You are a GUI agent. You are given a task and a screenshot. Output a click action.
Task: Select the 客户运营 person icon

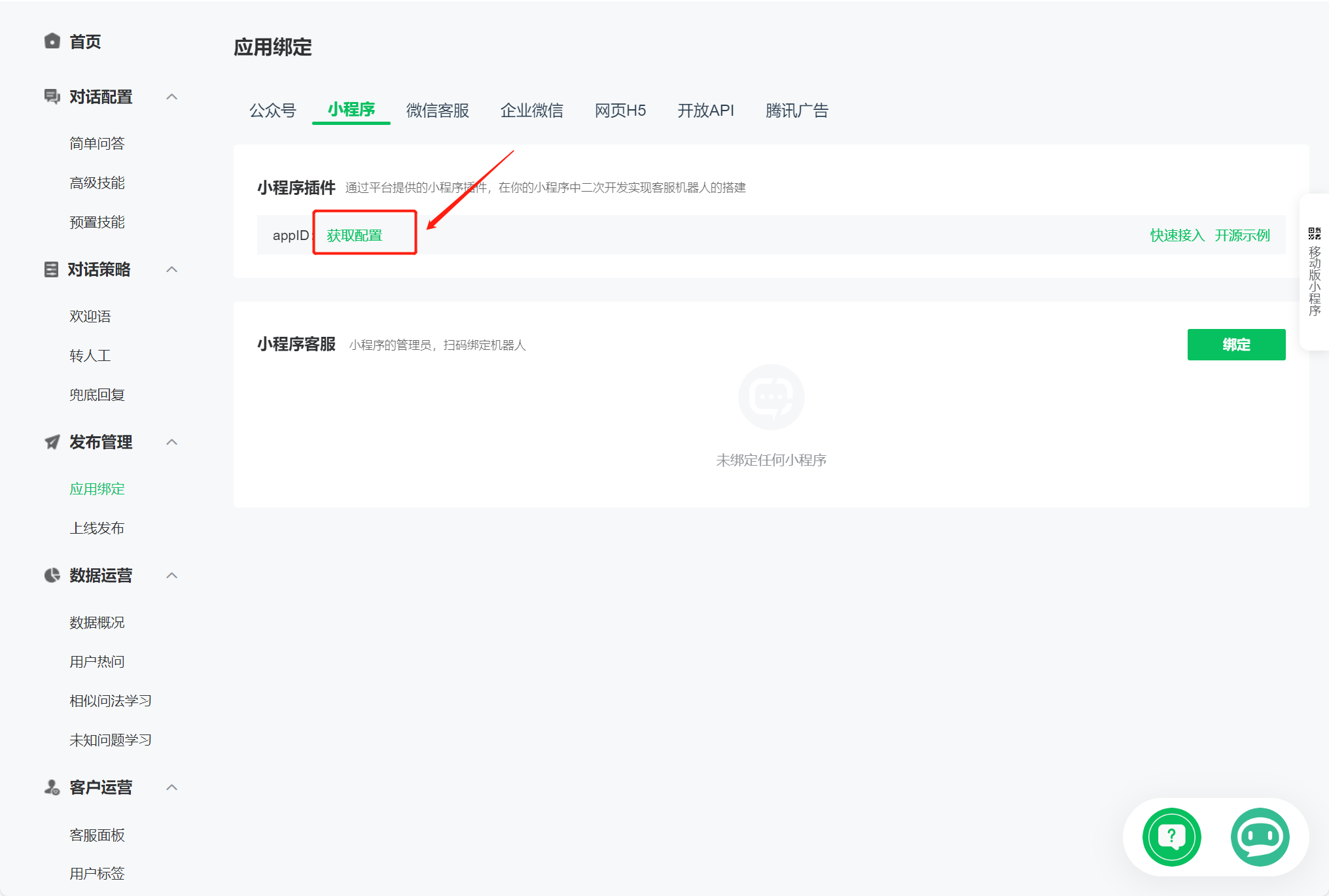coord(51,787)
